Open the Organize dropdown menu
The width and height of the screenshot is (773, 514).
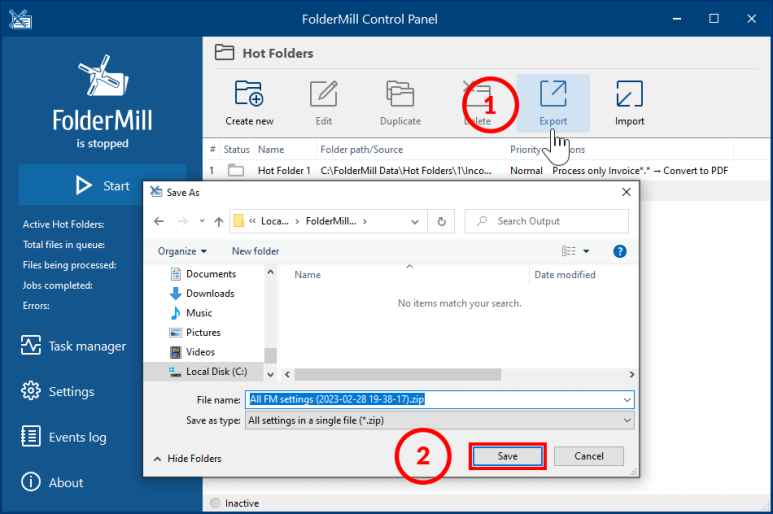point(182,251)
